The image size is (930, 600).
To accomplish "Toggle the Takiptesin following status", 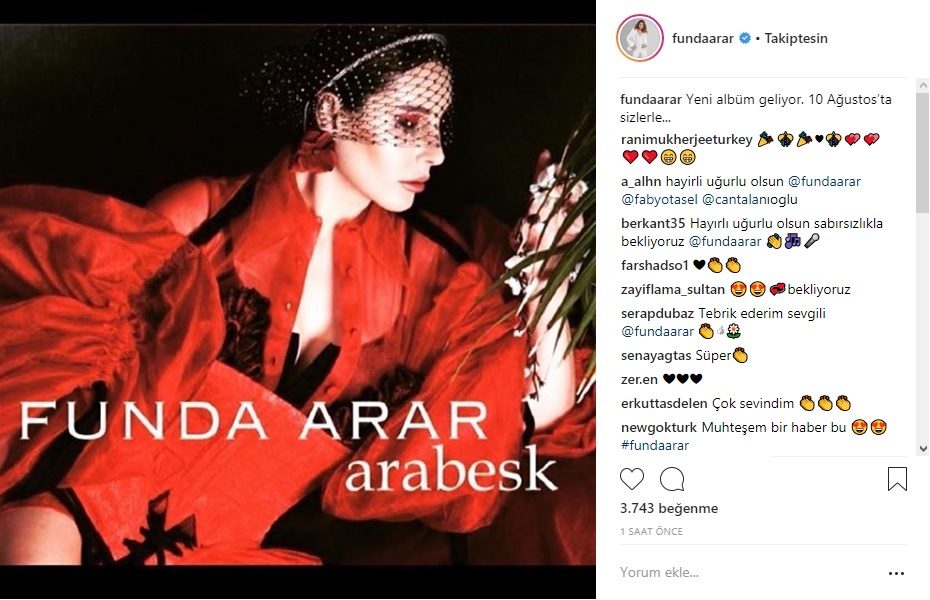I will click(795, 39).
